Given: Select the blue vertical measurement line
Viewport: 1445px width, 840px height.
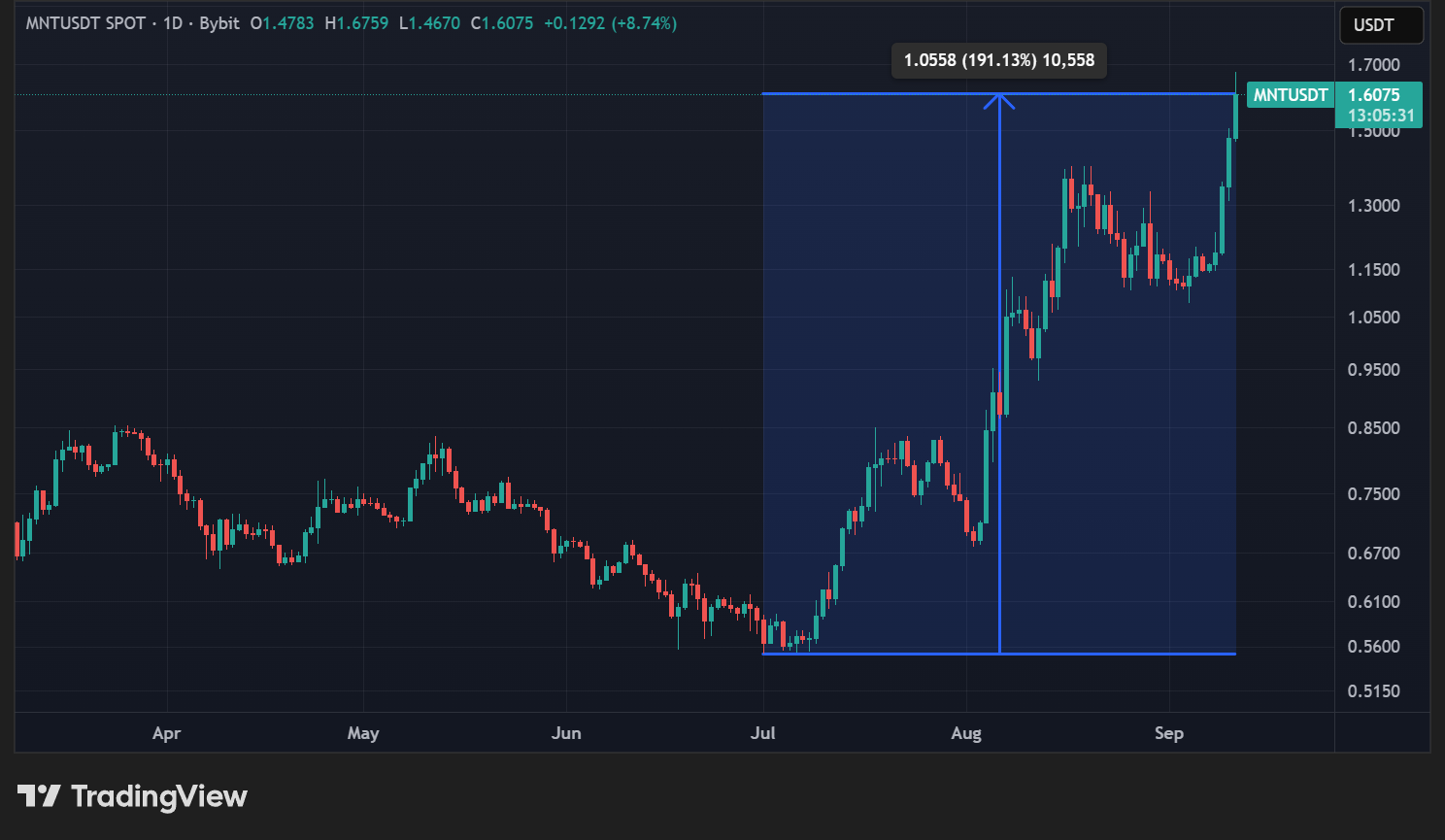Looking at the screenshot, I should pos(999,388).
